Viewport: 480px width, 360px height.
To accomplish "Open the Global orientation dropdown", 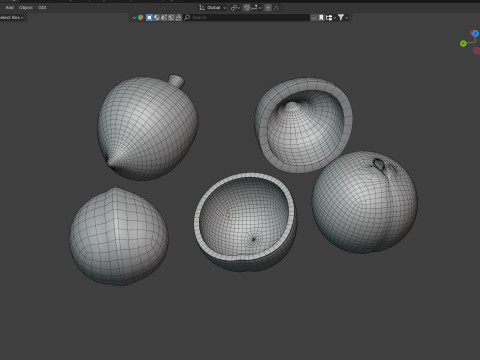I will pyautogui.click(x=216, y=7).
